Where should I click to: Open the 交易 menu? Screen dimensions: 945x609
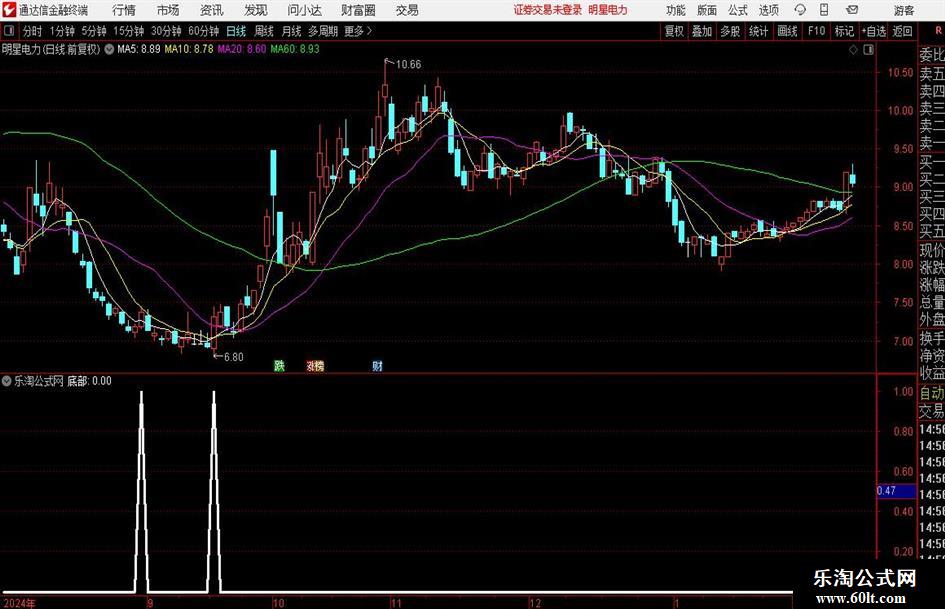(407, 10)
